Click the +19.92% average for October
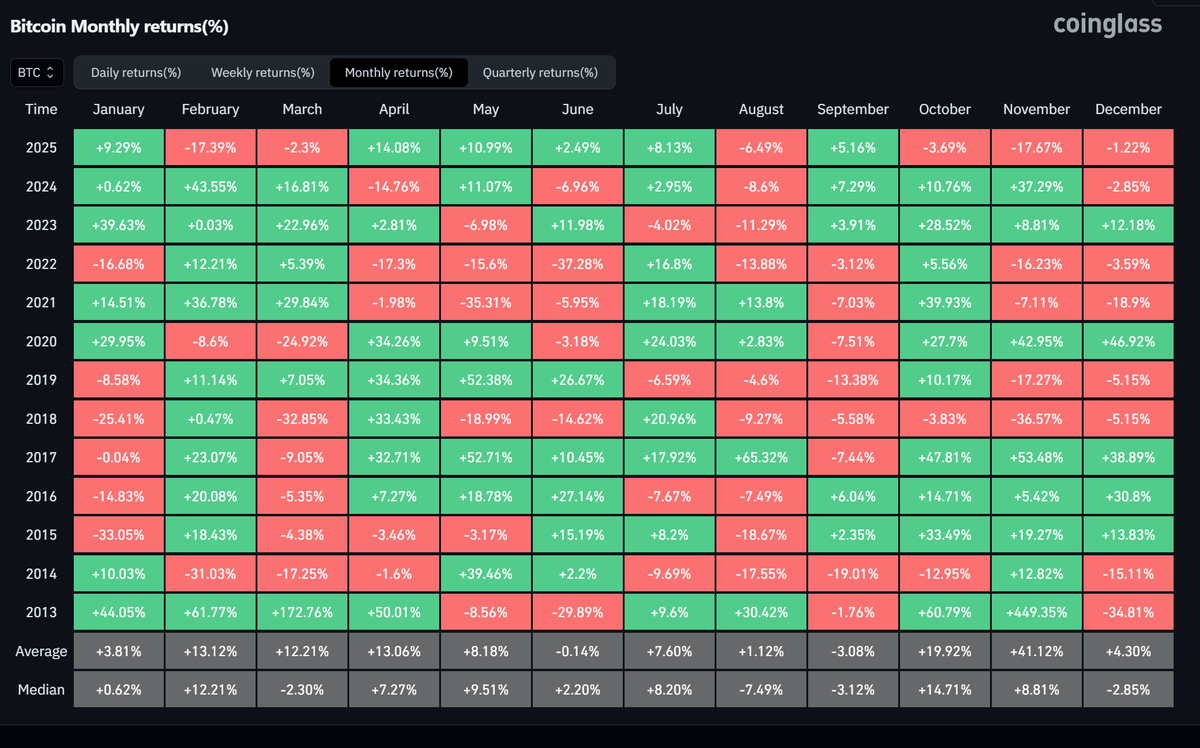 click(x=945, y=652)
